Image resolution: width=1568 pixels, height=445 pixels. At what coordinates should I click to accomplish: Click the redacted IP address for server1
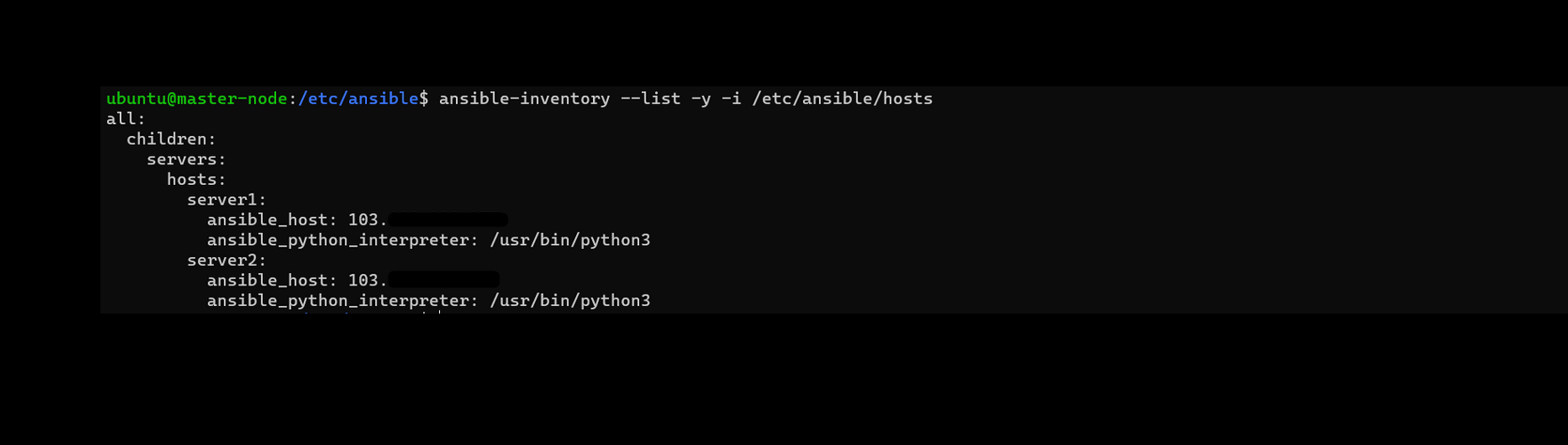point(448,220)
